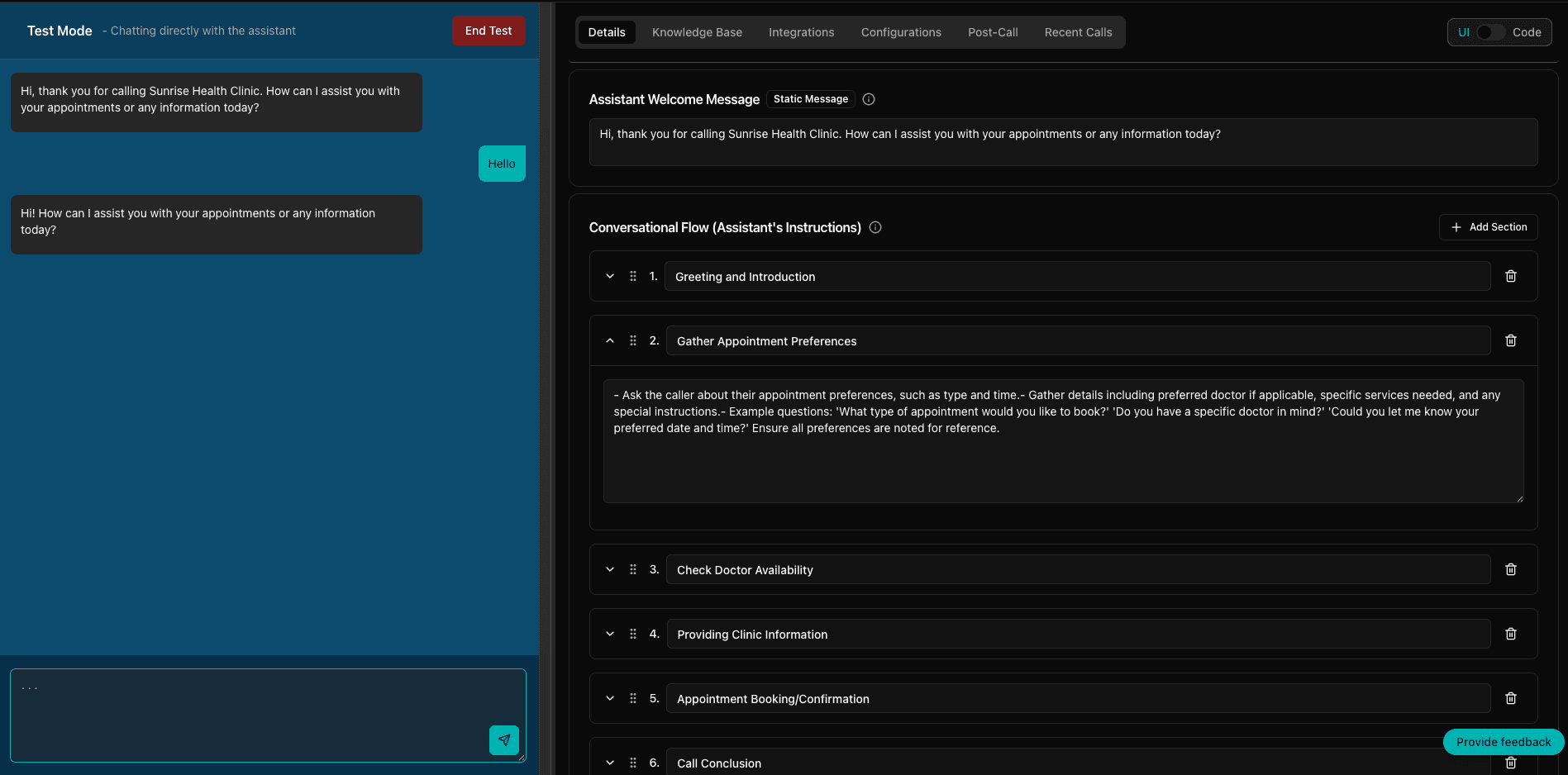The image size is (1568, 775).
Task: Grab the drag handle of Greeting section
Action: click(633, 276)
